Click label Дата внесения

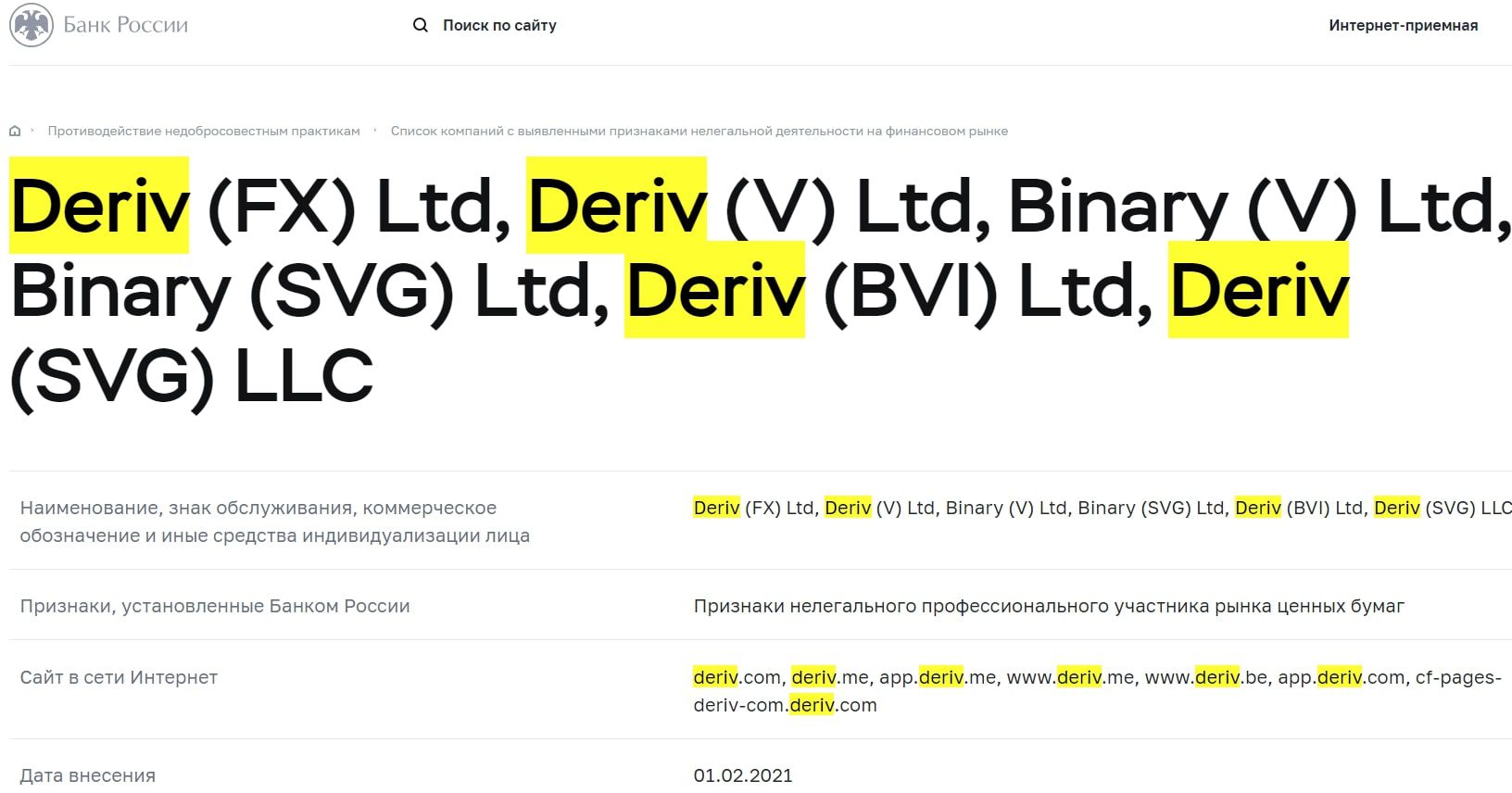(88, 775)
